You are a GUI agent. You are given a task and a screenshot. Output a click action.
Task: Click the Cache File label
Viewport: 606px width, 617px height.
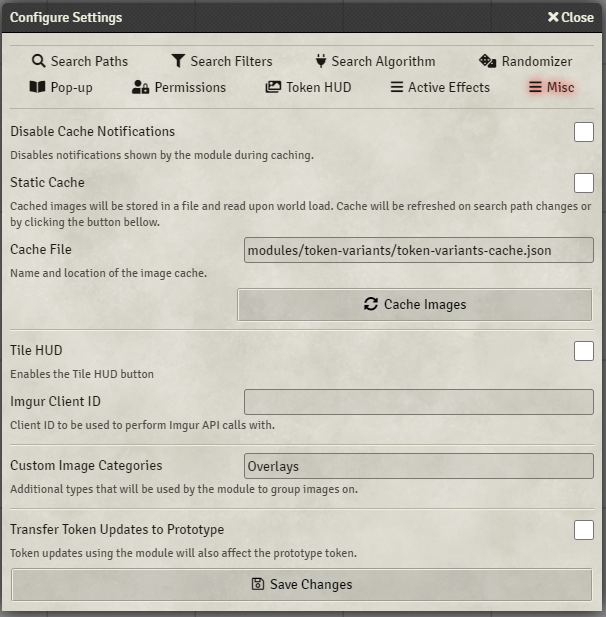coord(41,249)
